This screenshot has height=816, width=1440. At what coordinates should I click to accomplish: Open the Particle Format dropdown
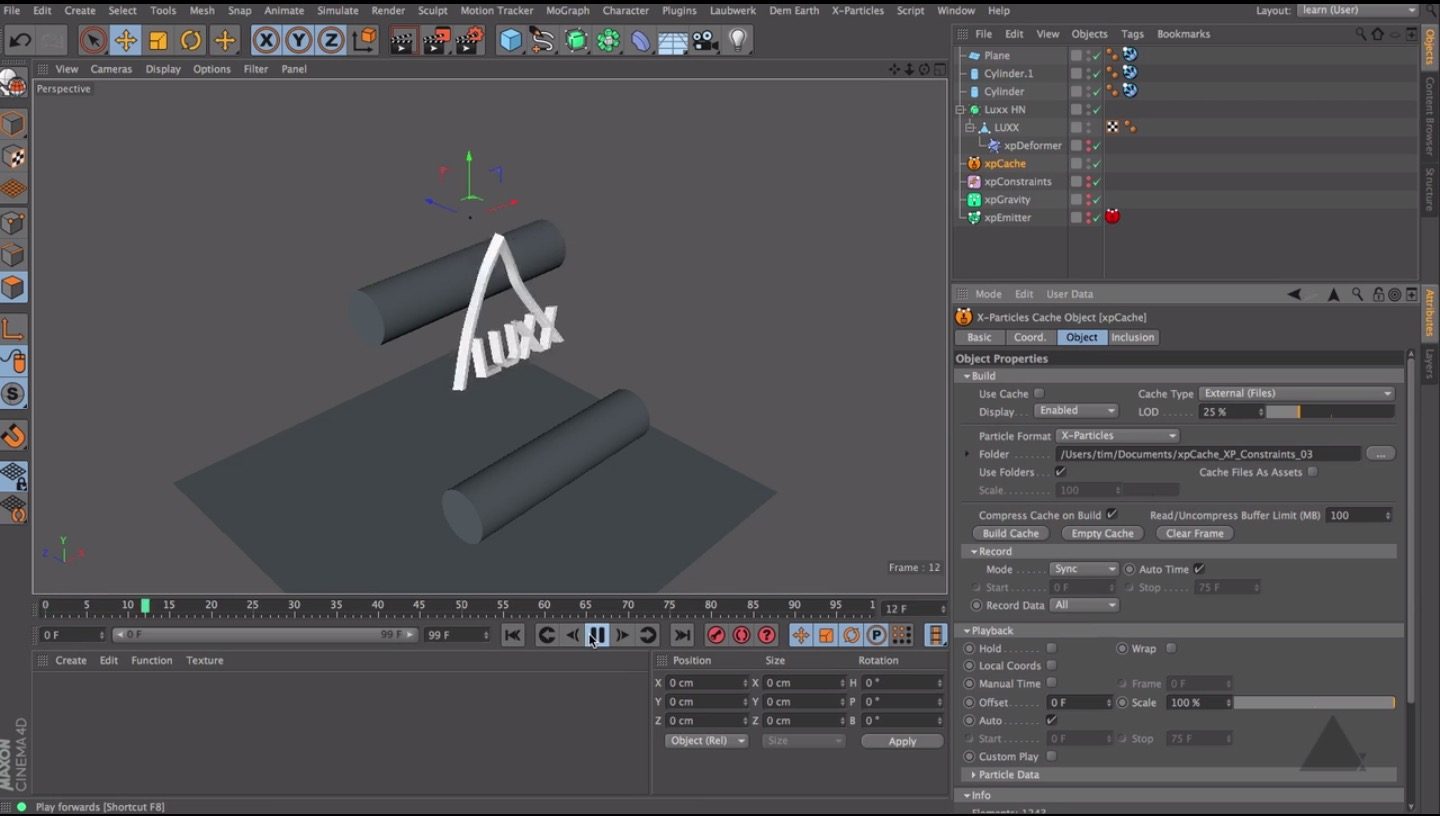point(1118,436)
